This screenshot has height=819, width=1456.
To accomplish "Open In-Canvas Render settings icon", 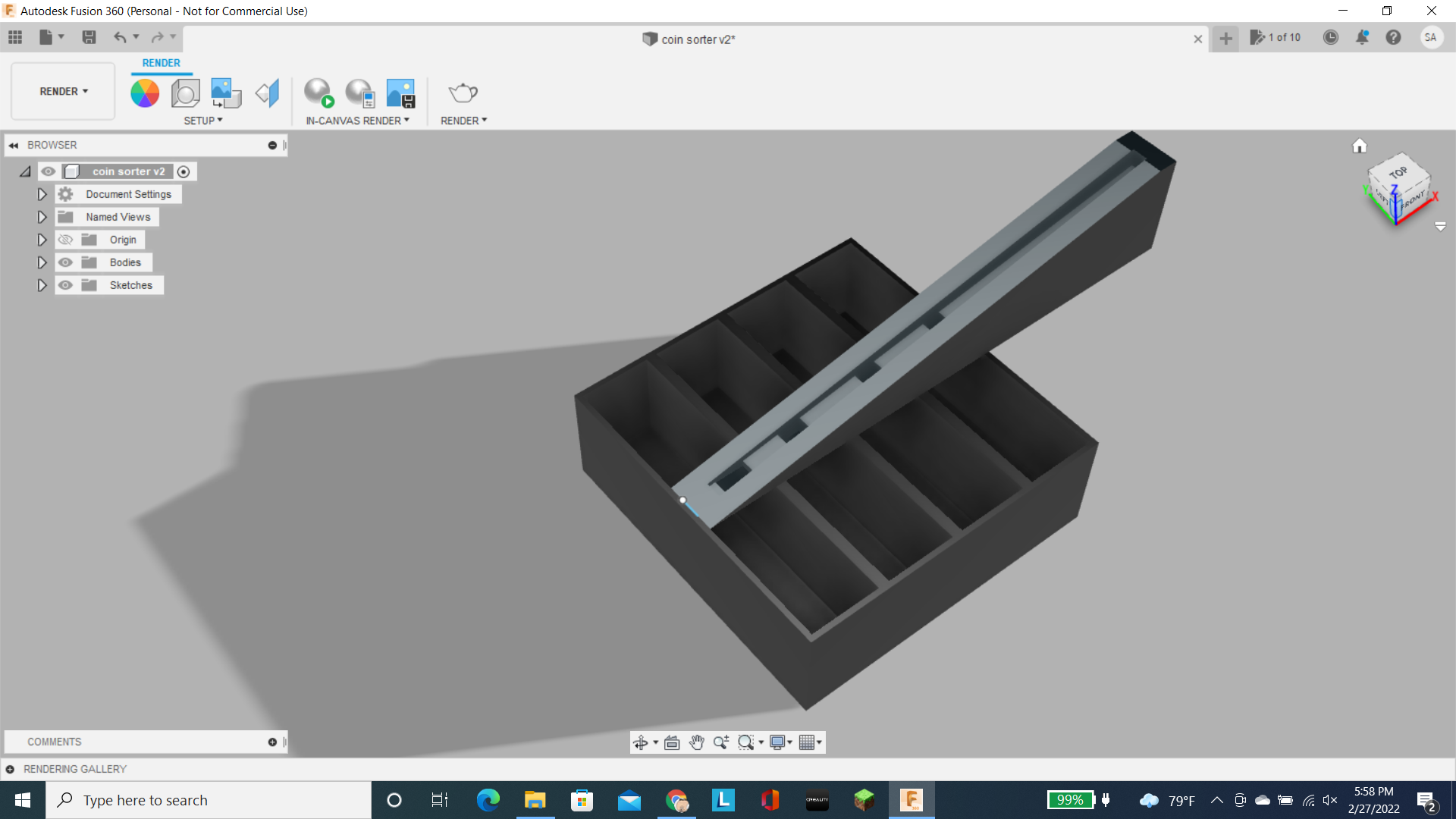I will tap(359, 93).
